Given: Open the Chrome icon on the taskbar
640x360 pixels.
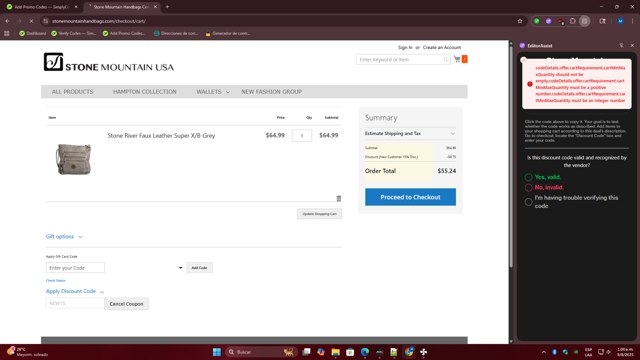Looking at the screenshot, I should [409, 352].
